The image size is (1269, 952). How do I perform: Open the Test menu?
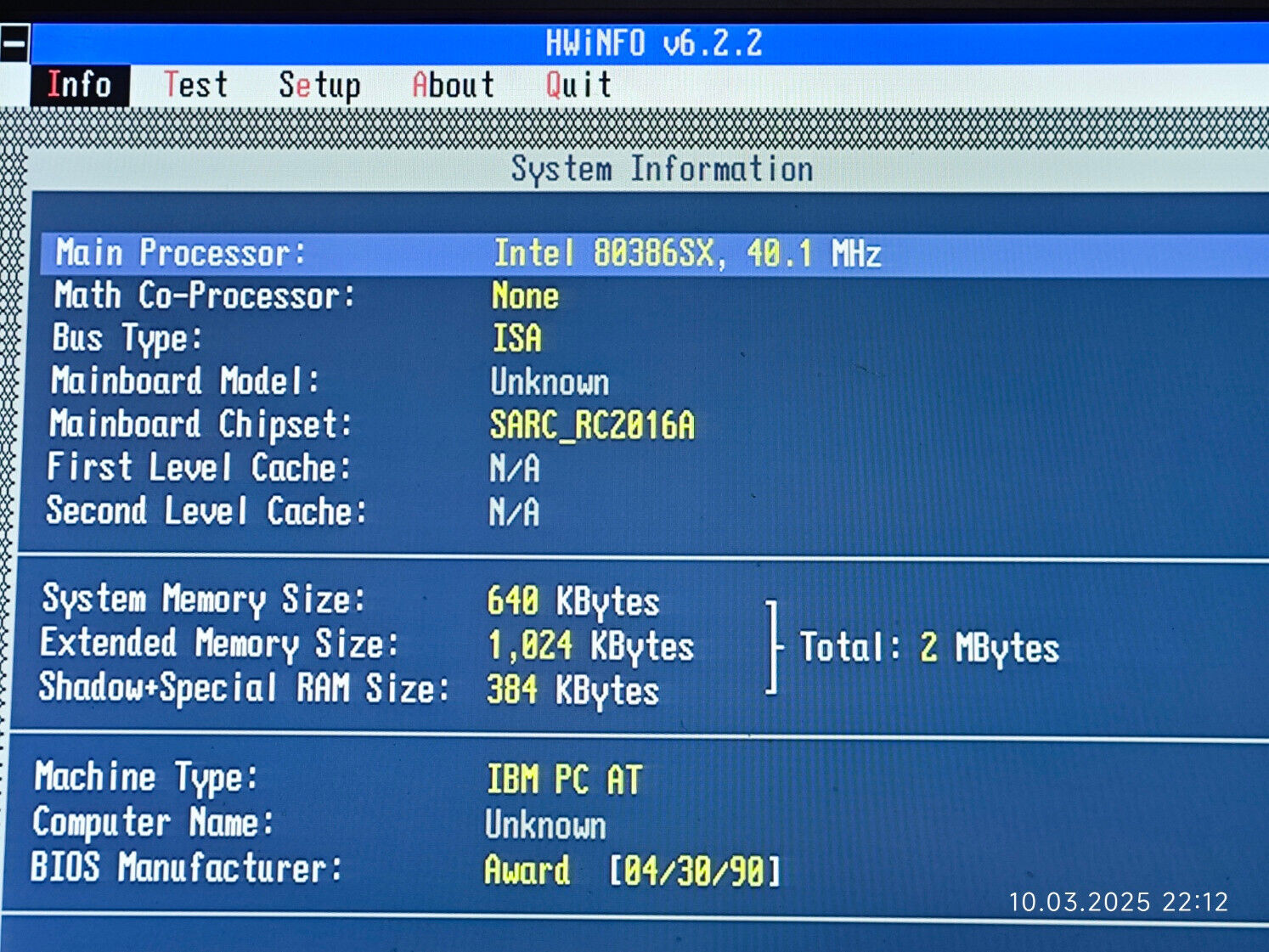tap(195, 85)
